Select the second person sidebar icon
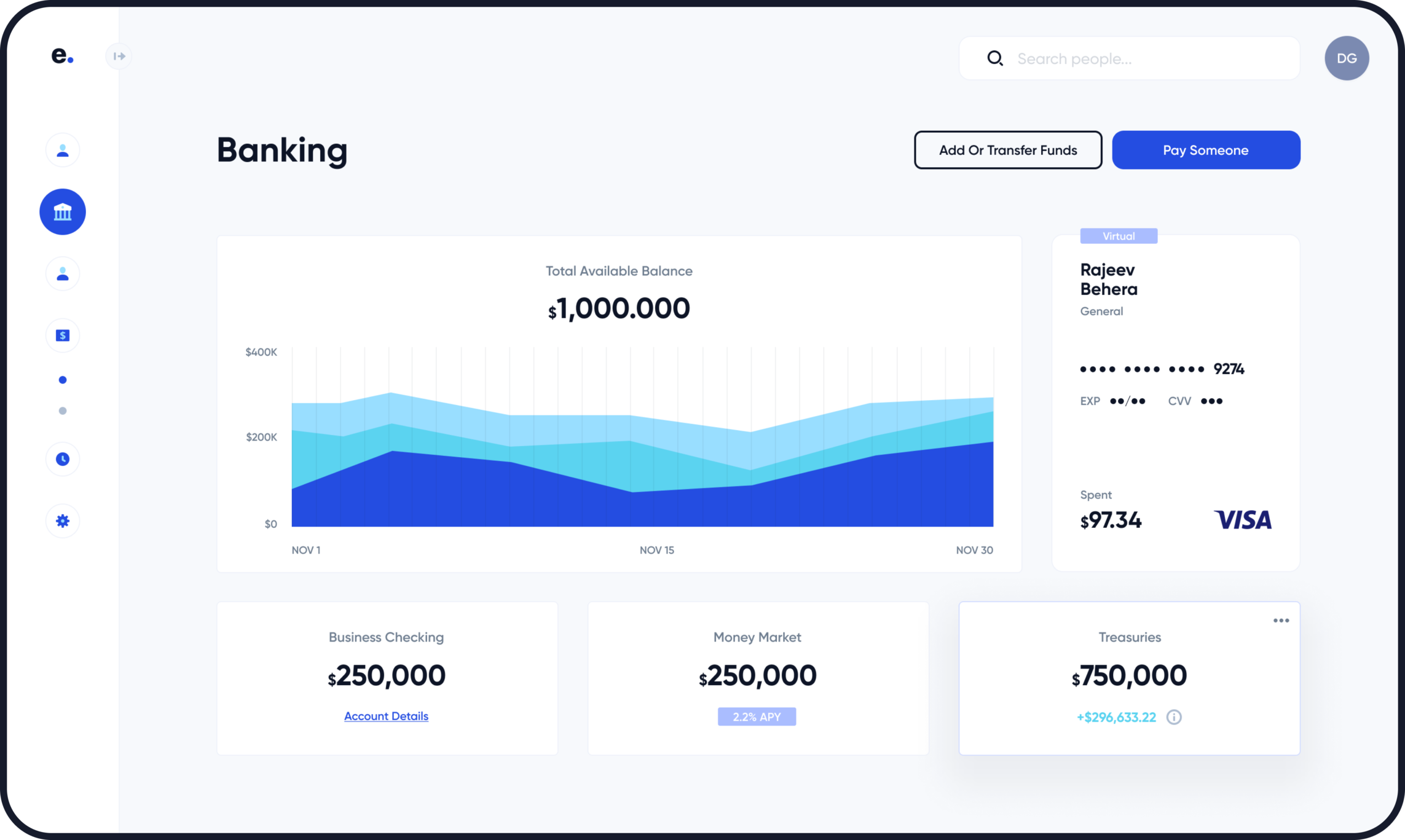The height and width of the screenshot is (840, 1405). (x=63, y=273)
